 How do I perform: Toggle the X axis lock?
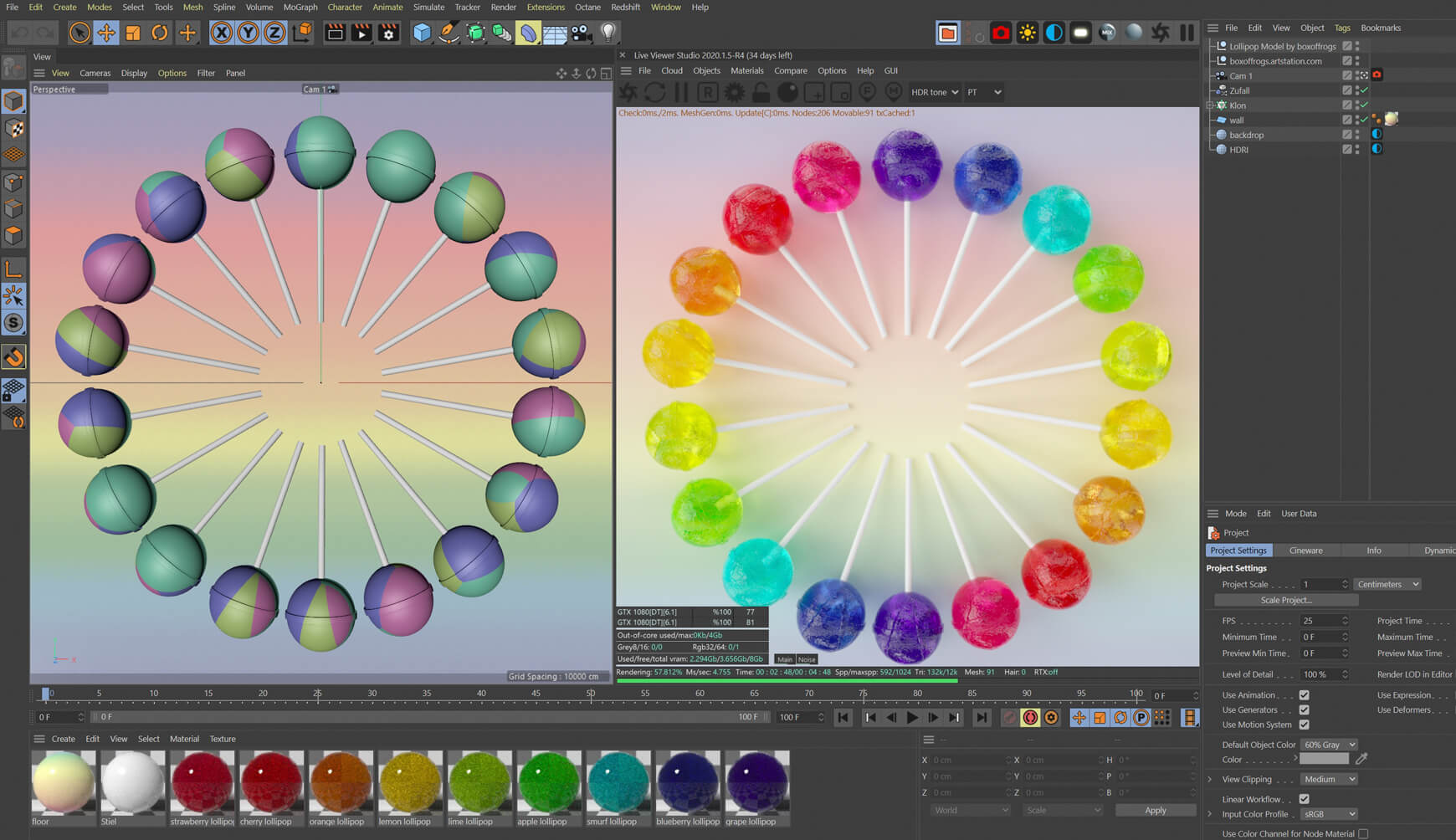pyautogui.click(x=221, y=33)
